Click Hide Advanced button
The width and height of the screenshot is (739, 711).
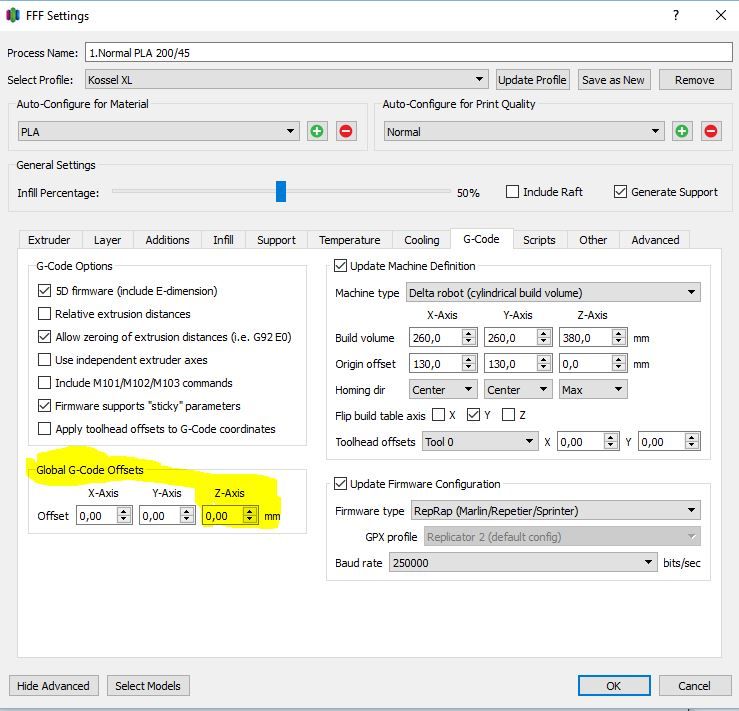coord(53,686)
